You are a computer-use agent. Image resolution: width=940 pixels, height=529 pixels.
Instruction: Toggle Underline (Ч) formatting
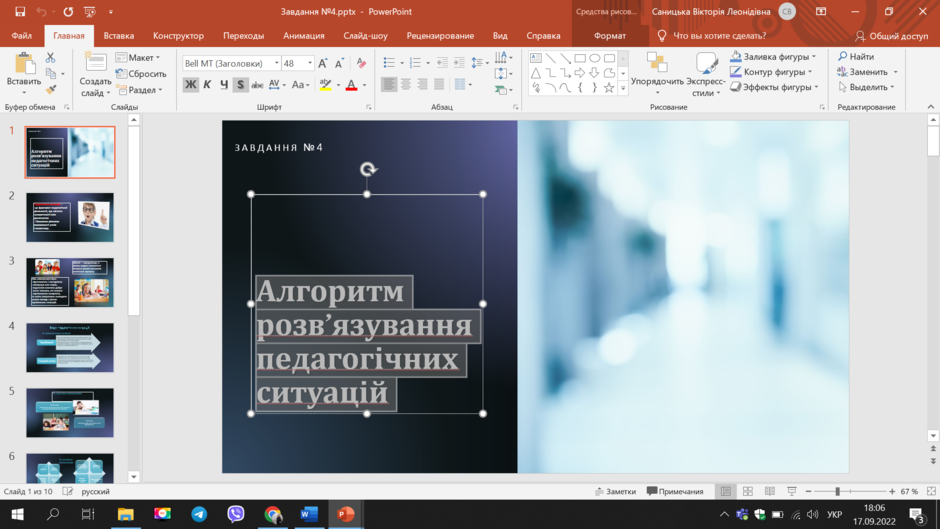click(224, 85)
